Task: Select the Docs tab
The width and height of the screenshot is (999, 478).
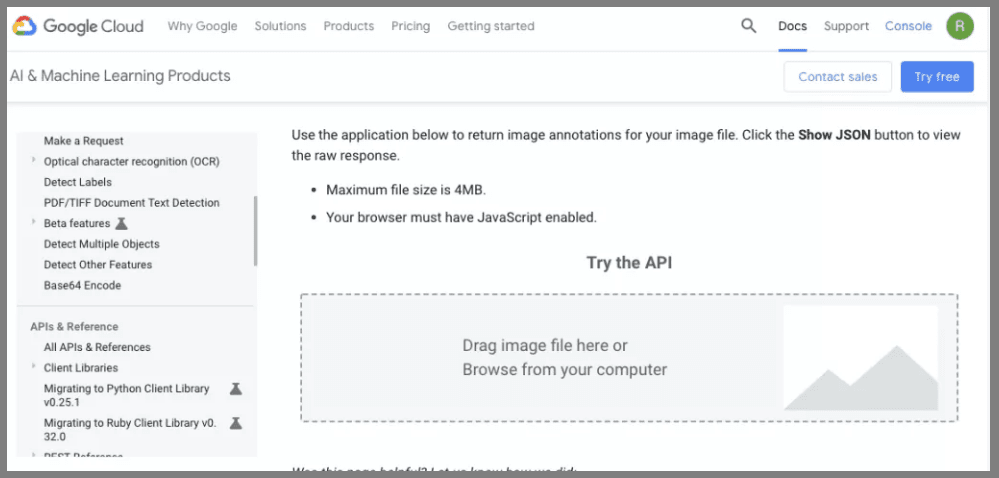Action: (793, 26)
